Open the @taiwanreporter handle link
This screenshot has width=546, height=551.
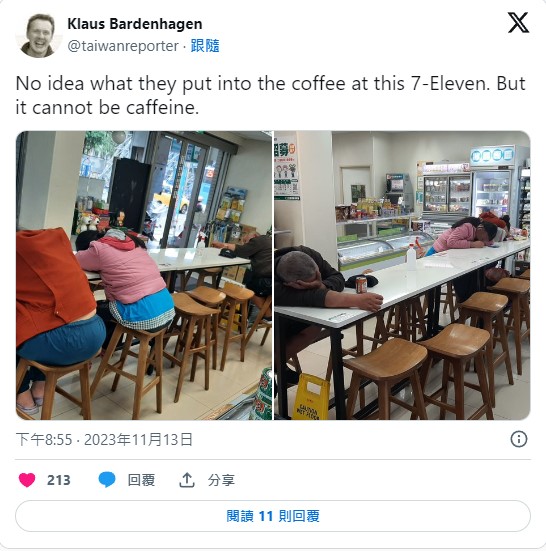tap(123, 46)
